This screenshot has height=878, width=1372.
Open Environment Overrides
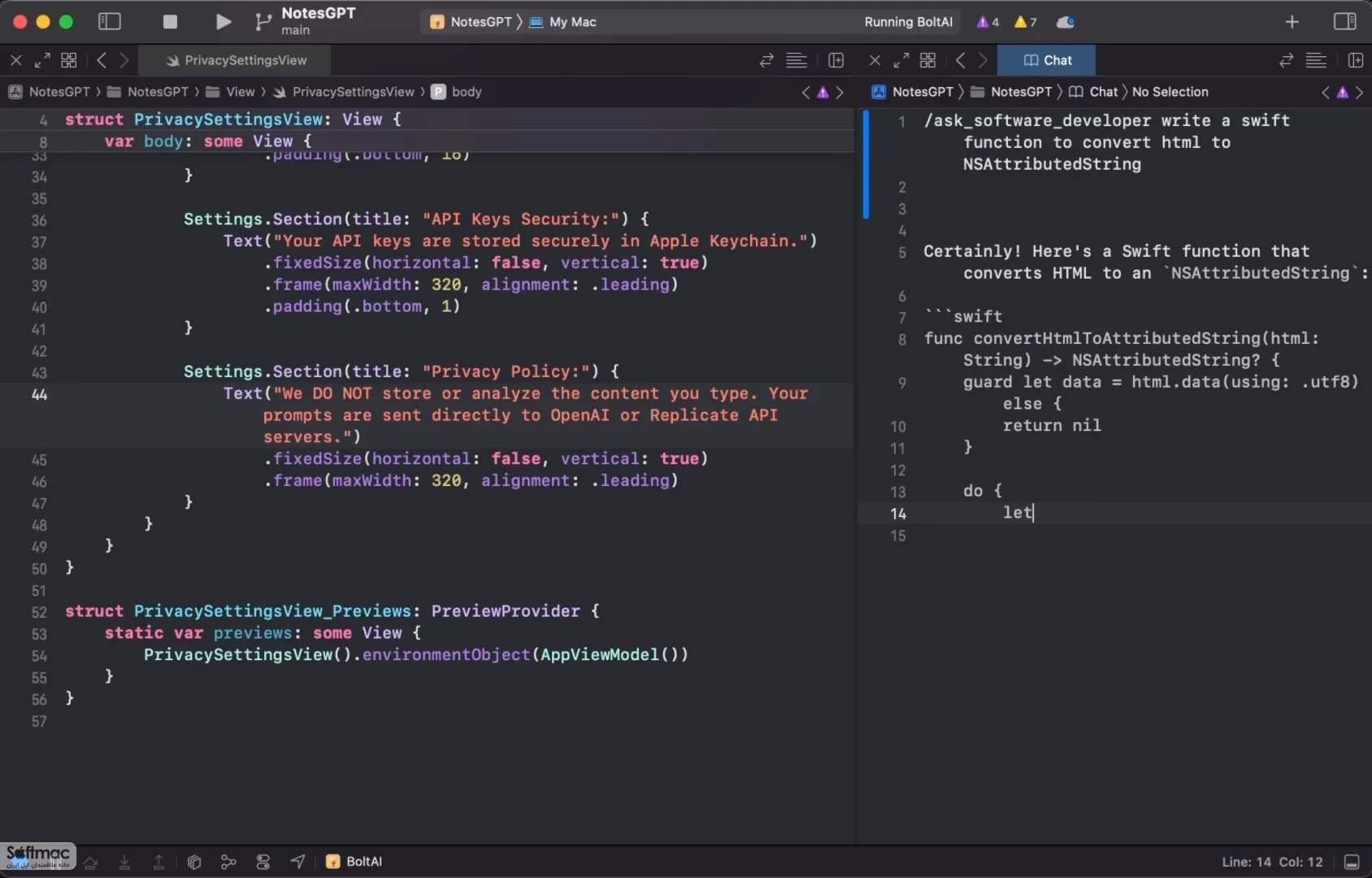click(x=263, y=862)
